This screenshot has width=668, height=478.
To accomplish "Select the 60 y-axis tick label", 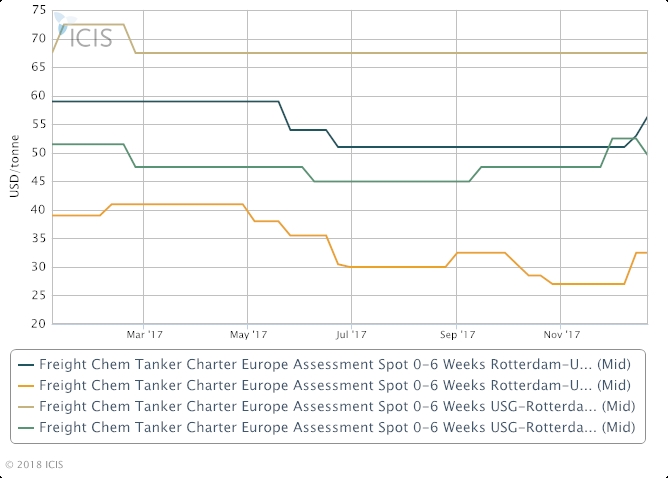I will click(38, 96).
